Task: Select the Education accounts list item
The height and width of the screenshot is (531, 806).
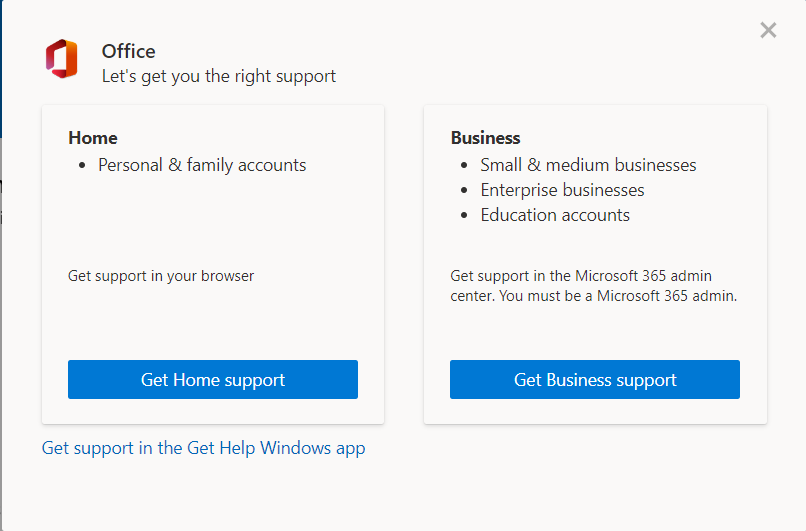Action: (555, 215)
